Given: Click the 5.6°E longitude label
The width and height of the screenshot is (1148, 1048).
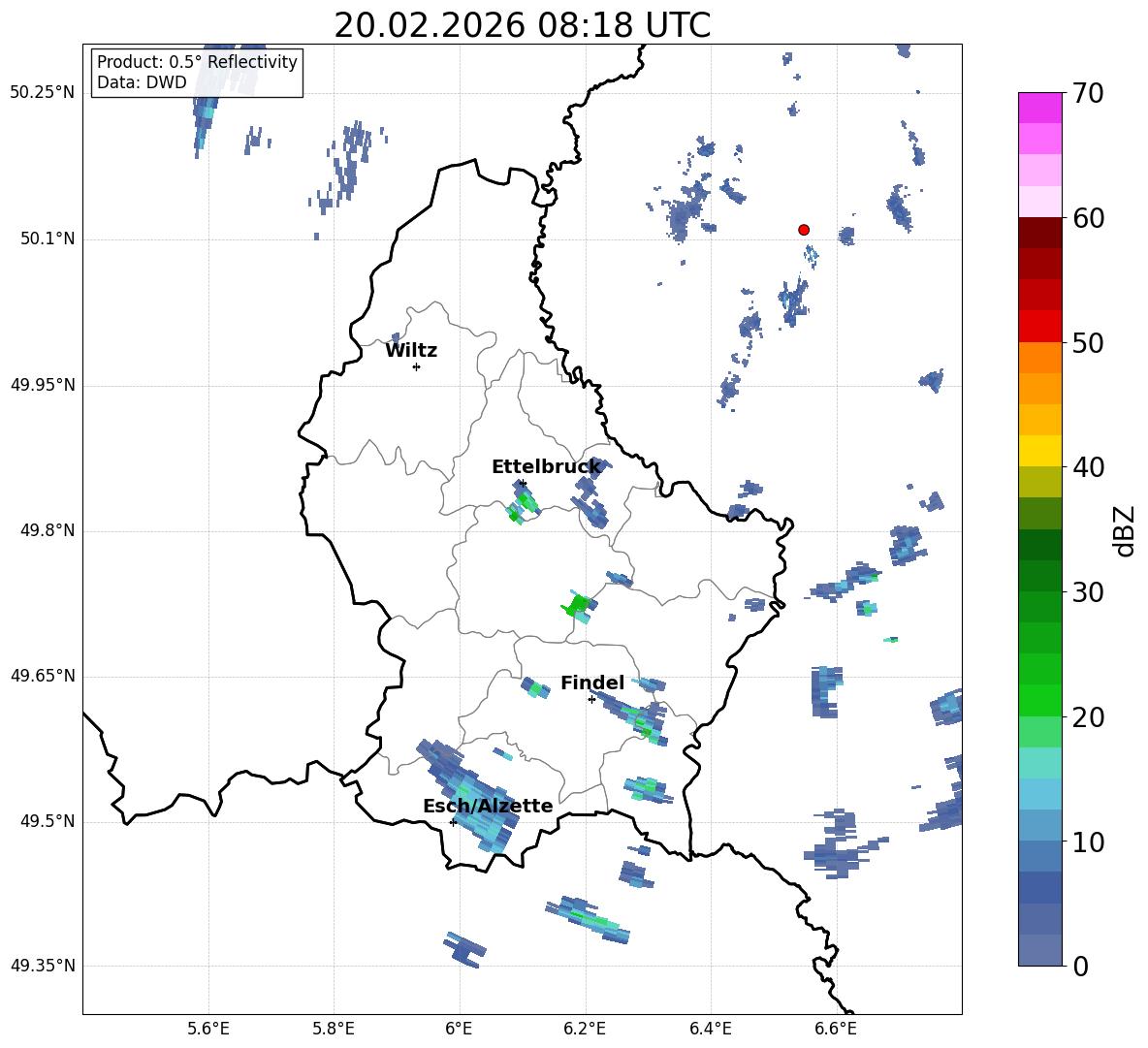Looking at the screenshot, I should (207, 1029).
